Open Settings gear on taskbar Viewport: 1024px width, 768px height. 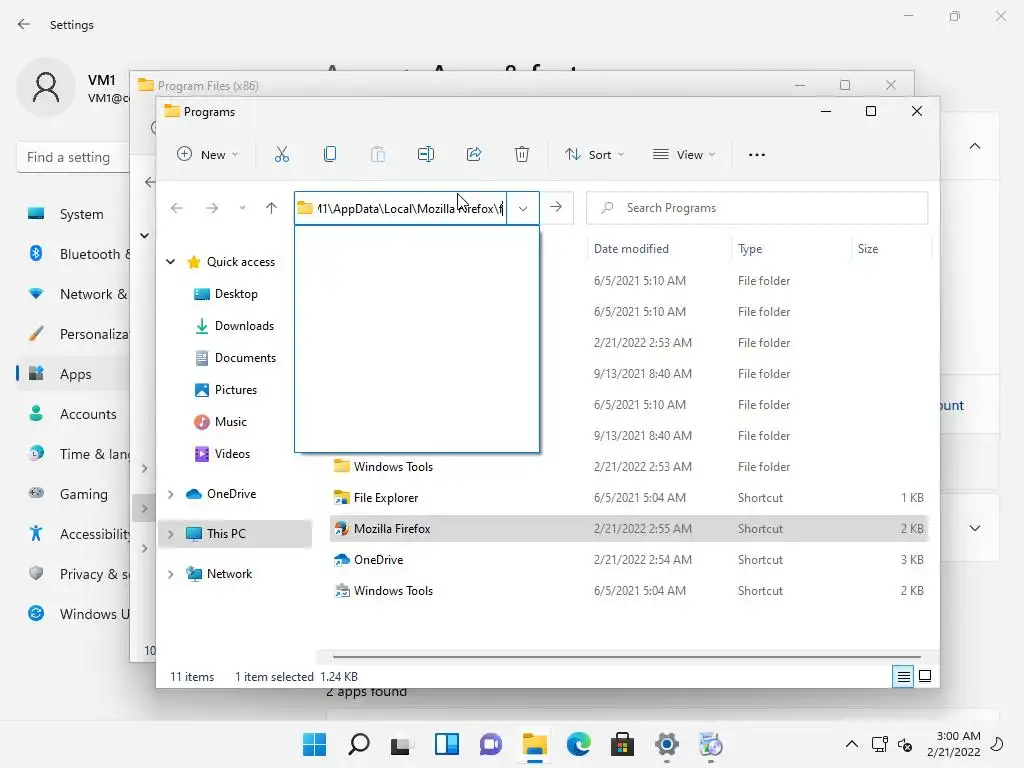pos(667,744)
